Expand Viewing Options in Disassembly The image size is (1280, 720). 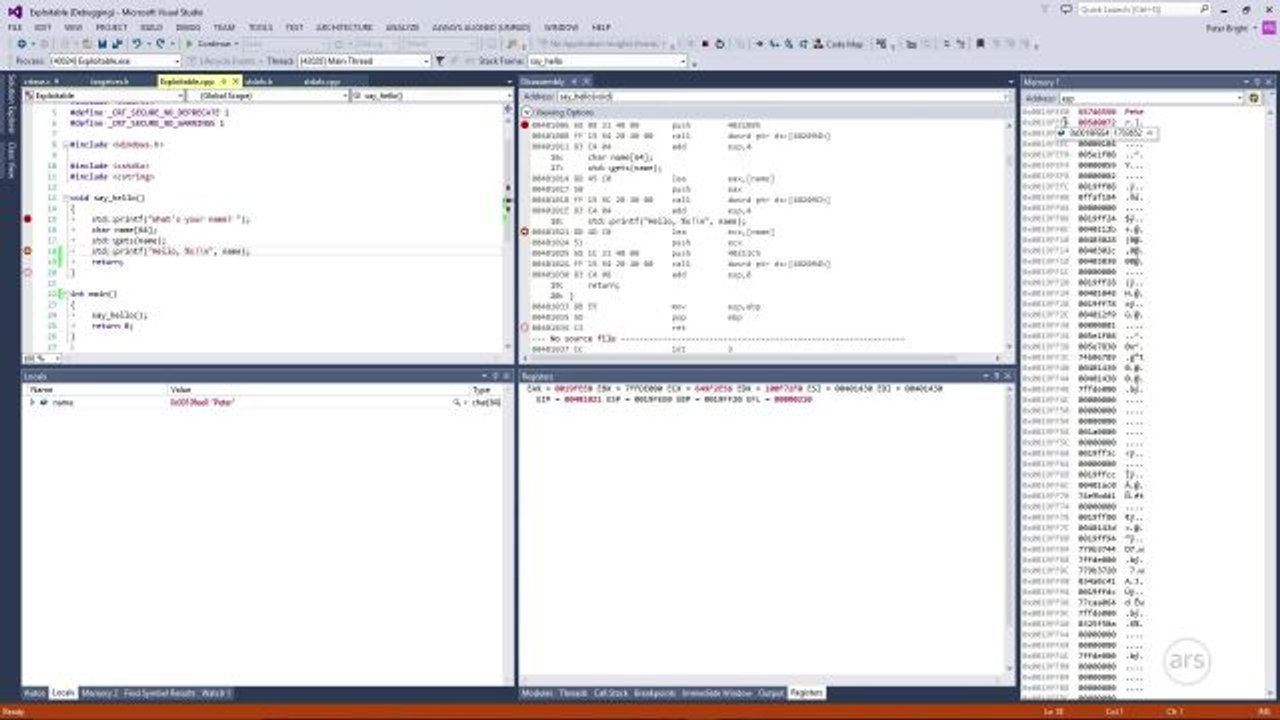tap(527, 113)
